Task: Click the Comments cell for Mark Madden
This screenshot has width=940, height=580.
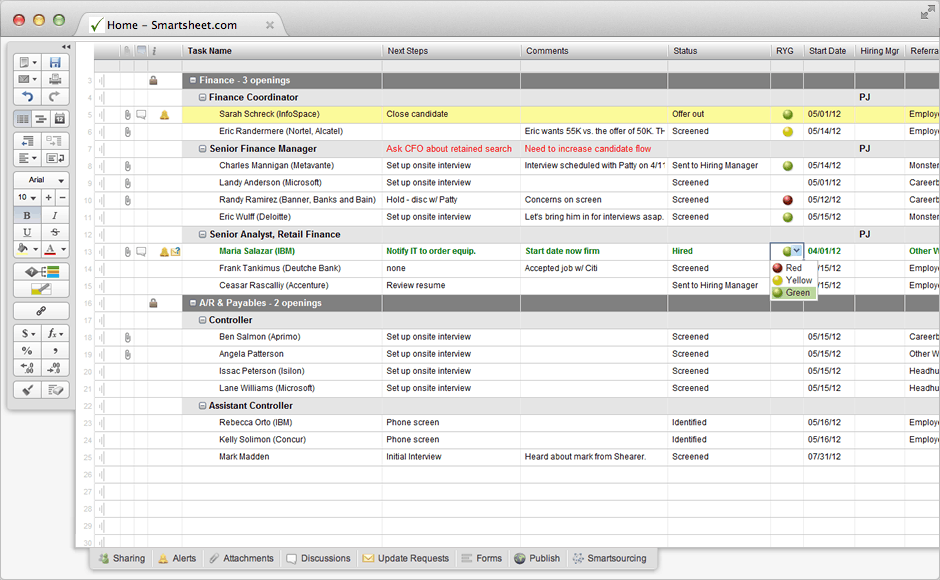Action: pyautogui.click(x=594, y=457)
